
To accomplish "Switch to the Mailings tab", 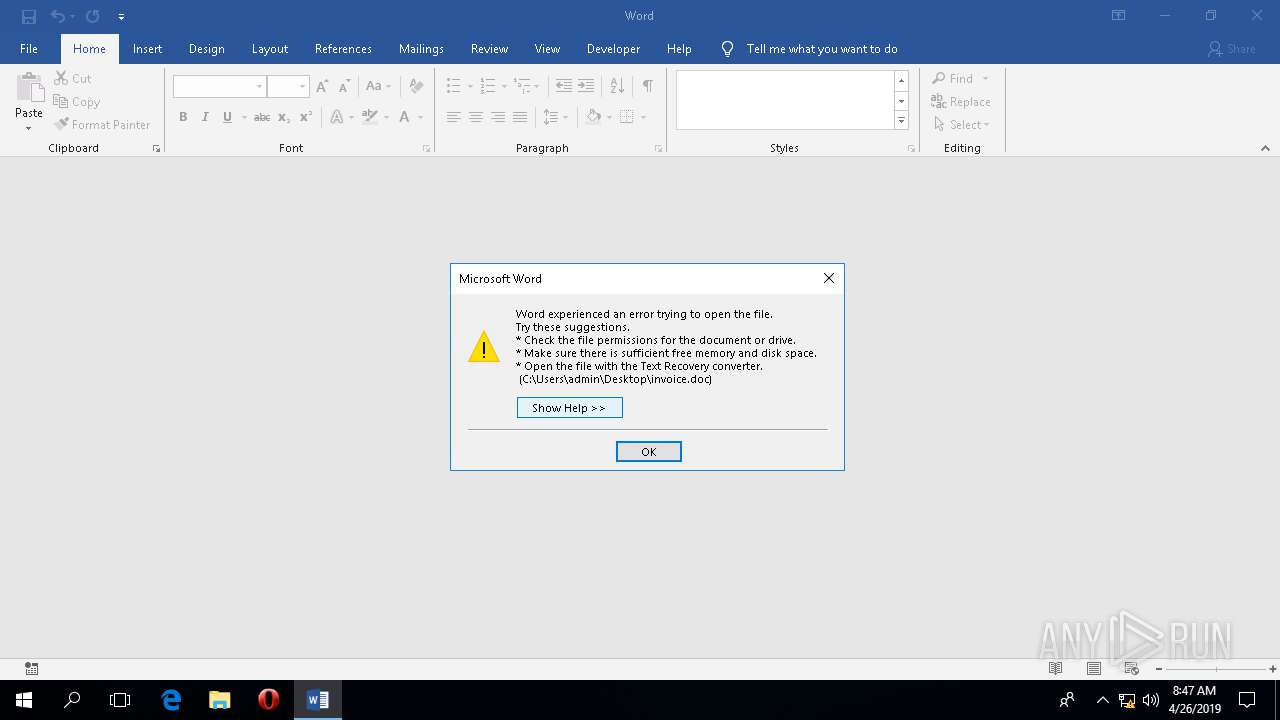I will [421, 49].
